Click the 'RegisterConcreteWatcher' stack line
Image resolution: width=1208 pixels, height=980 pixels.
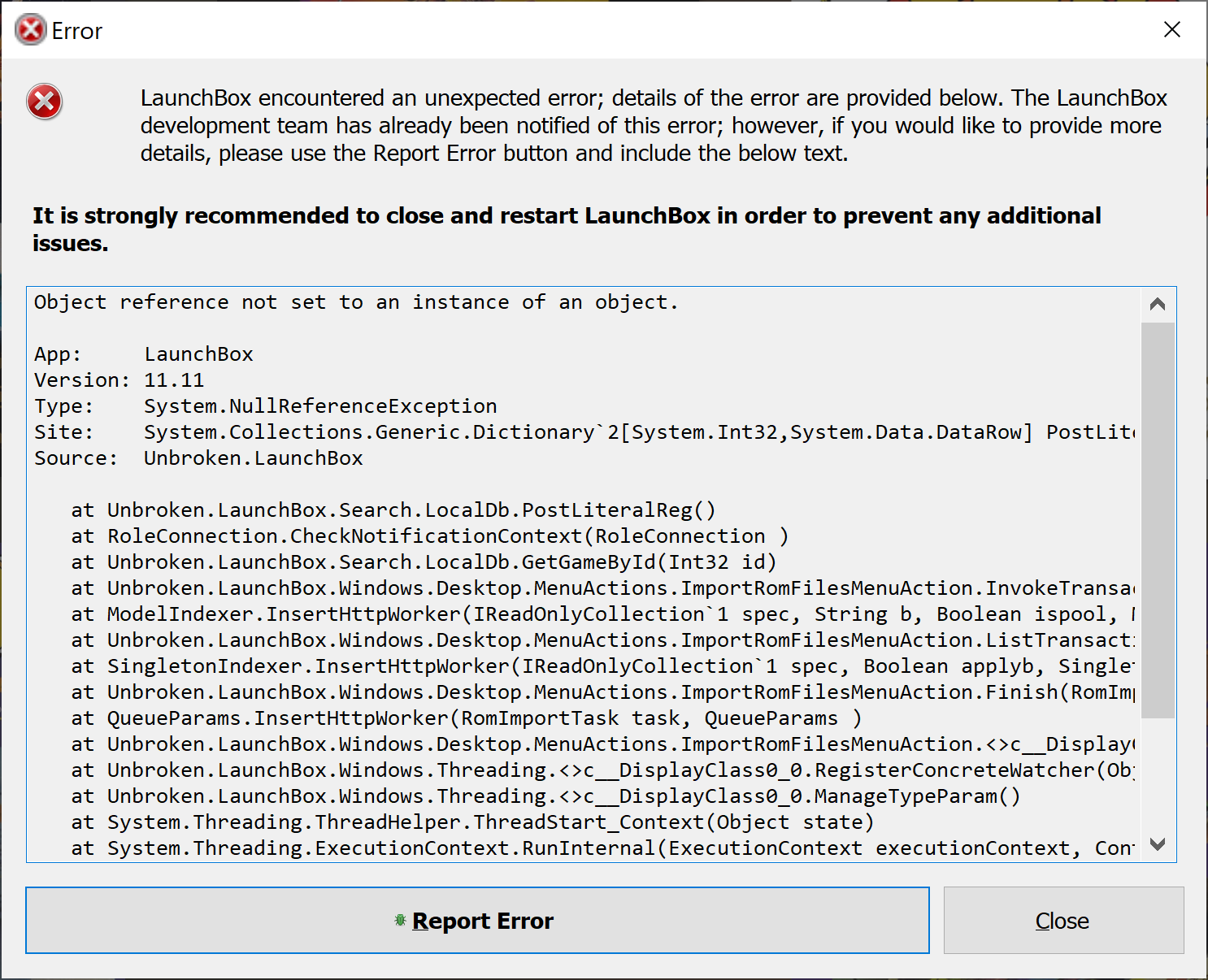coord(603,770)
